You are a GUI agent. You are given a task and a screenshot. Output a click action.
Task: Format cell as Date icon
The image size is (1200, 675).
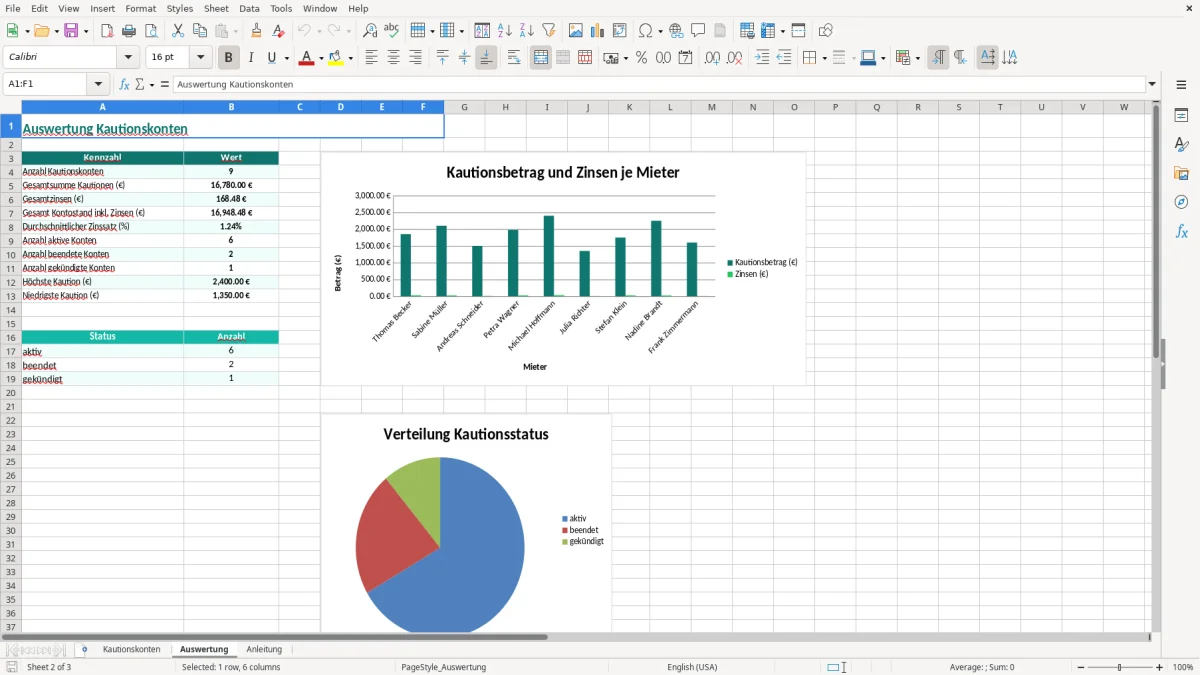(x=685, y=58)
